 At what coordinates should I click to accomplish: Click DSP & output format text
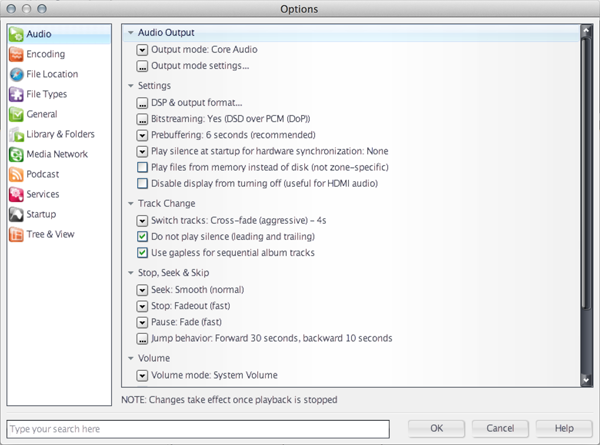tap(197, 103)
